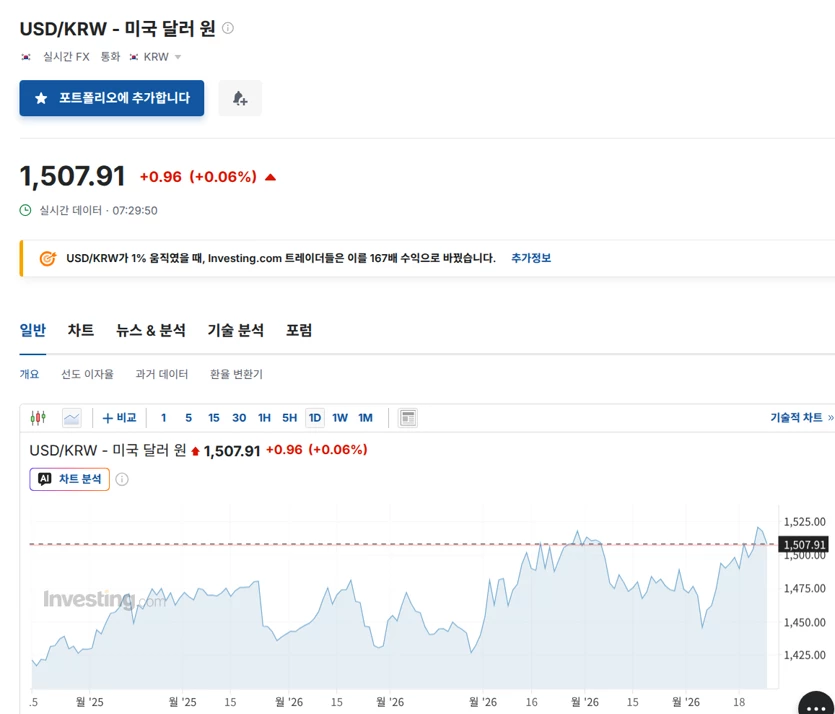Open the 환율 변환기 sub-tab
This screenshot has height=714, width=835.
point(236,374)
